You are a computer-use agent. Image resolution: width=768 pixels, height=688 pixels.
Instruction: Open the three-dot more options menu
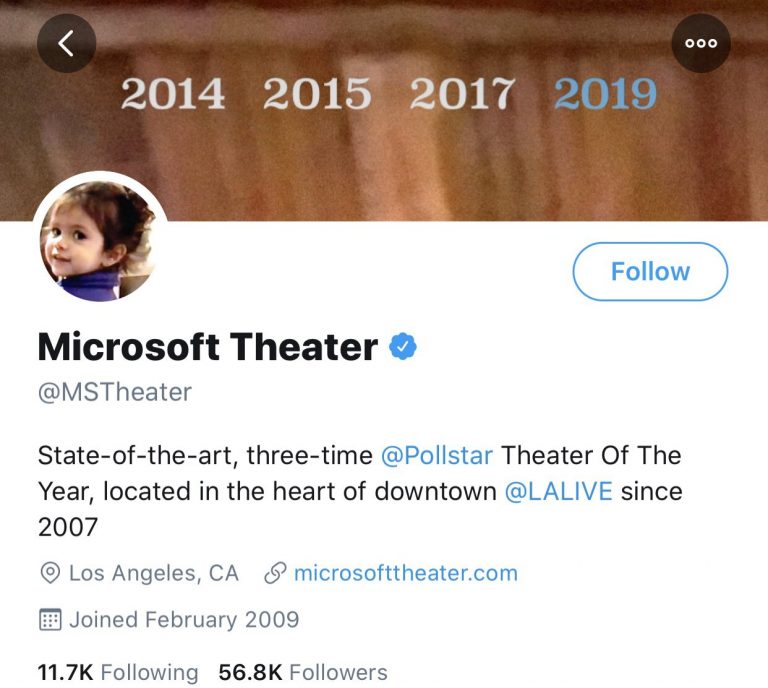[701, 43]
